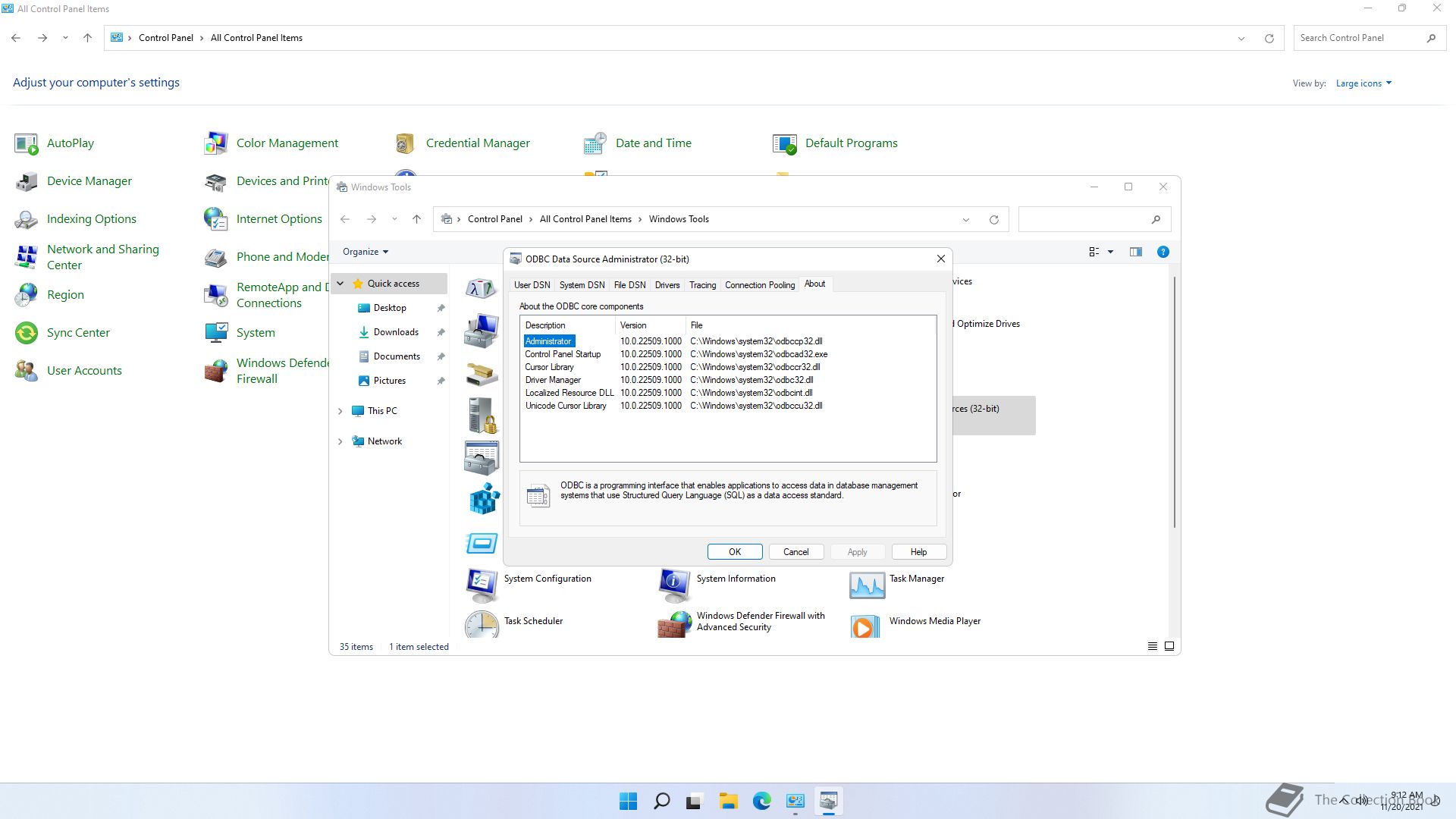This screenshot has width=1456, height=819.
Task: Switch to Connection Pooling tab
Action: point(760,285)
